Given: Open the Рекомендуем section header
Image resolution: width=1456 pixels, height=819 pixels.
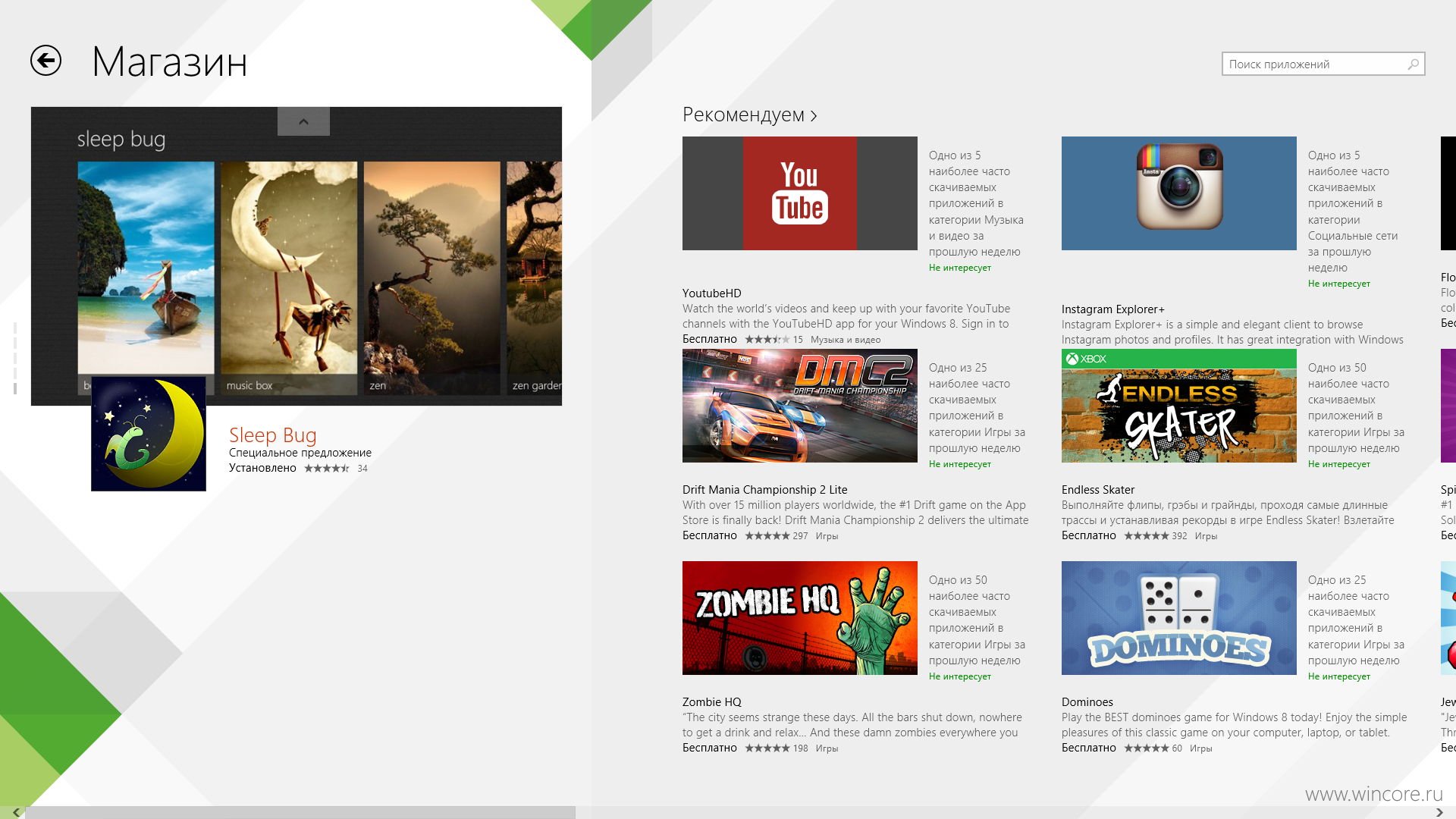Looking at the screenshot, I should [750, 115].
